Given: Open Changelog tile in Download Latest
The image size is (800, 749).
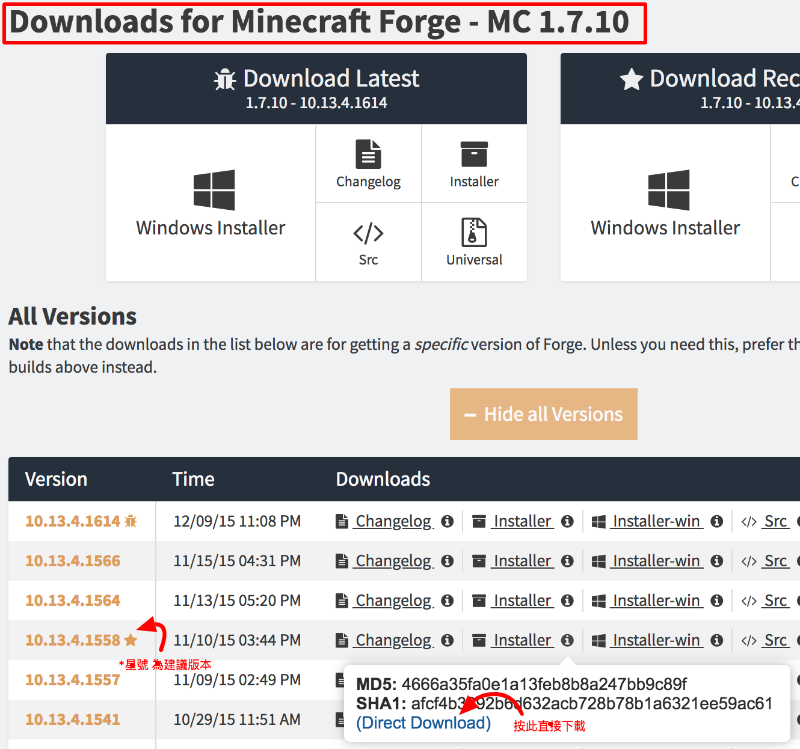Looking at the screenshot, I should pyautogui.click(x=368, y=163).
